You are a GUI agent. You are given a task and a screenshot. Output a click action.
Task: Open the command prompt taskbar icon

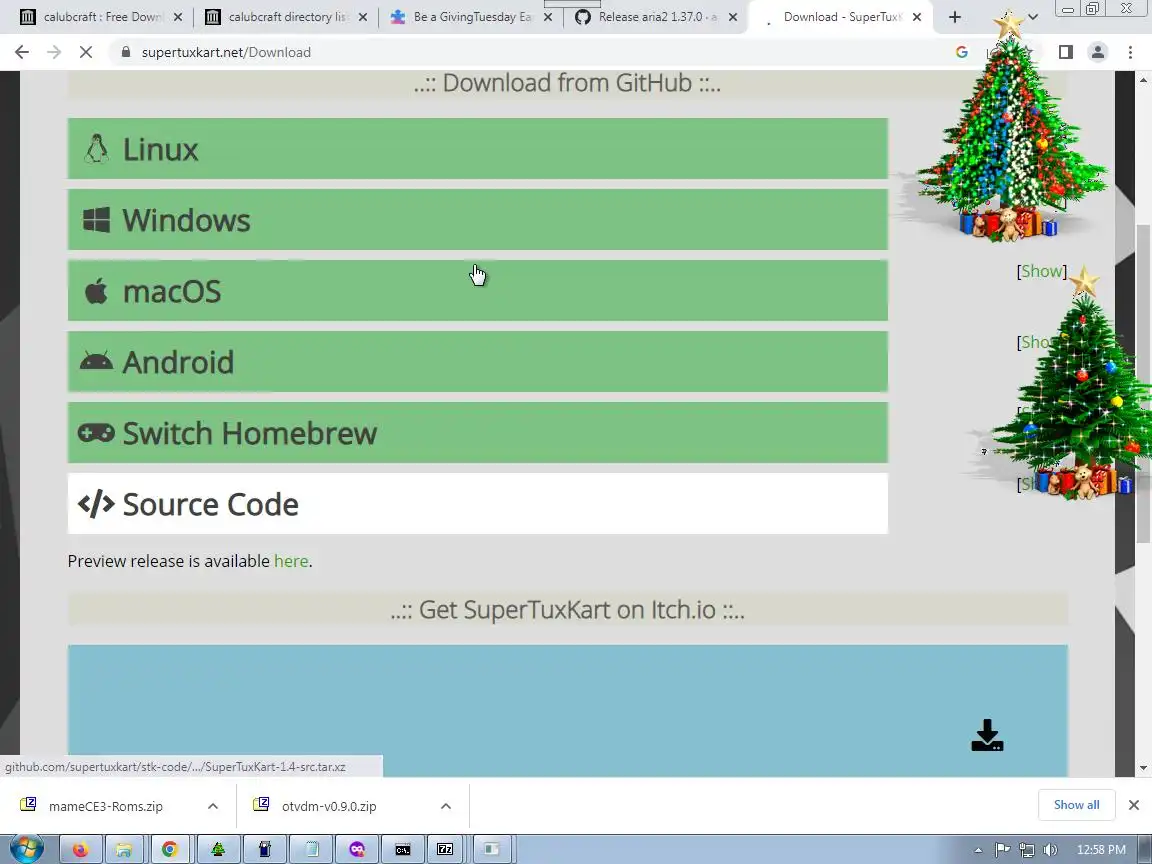[403, 849]
